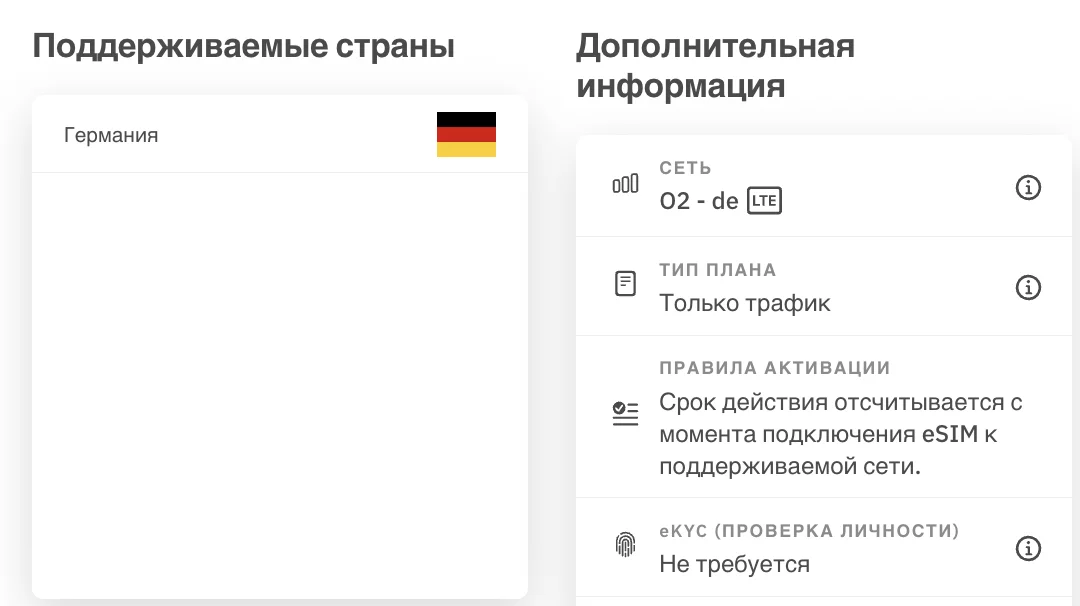Click the O2 - de network name
This screenshot has height=606, width=1080.
698,201
